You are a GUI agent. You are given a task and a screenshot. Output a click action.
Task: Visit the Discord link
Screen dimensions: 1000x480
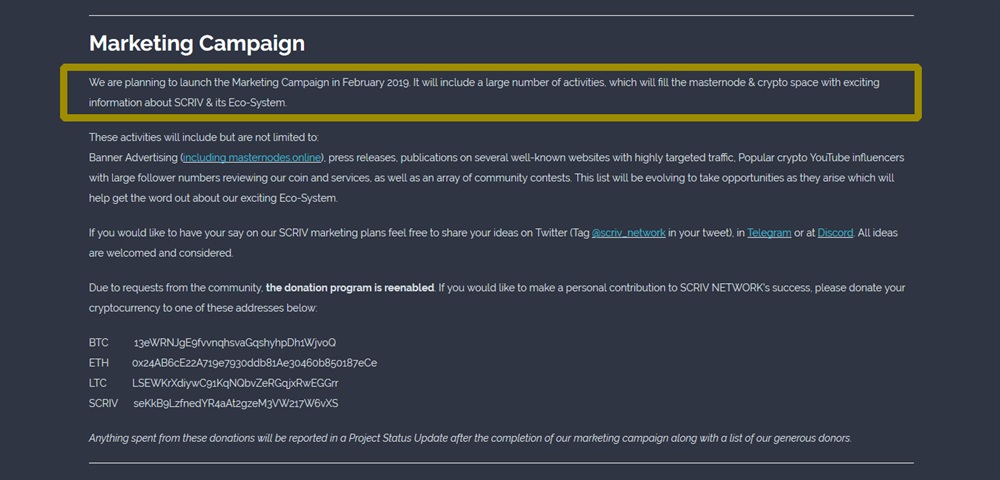coord(835,233)
